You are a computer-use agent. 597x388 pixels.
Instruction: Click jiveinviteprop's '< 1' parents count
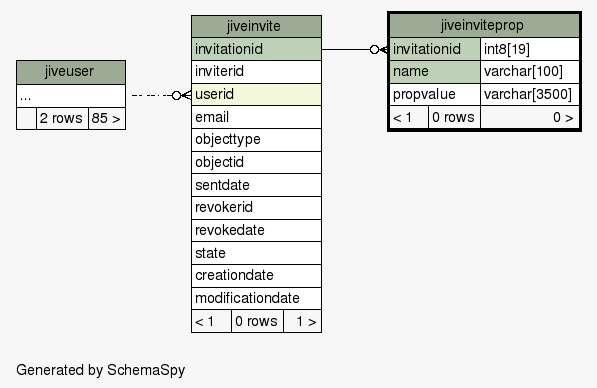[x=409, y=117]
